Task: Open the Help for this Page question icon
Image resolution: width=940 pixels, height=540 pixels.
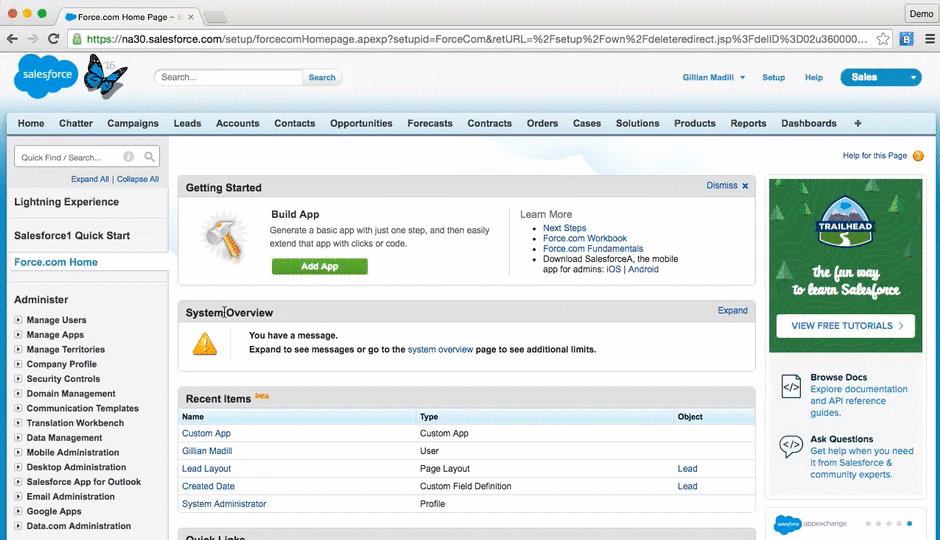Action: coord(918,156)
